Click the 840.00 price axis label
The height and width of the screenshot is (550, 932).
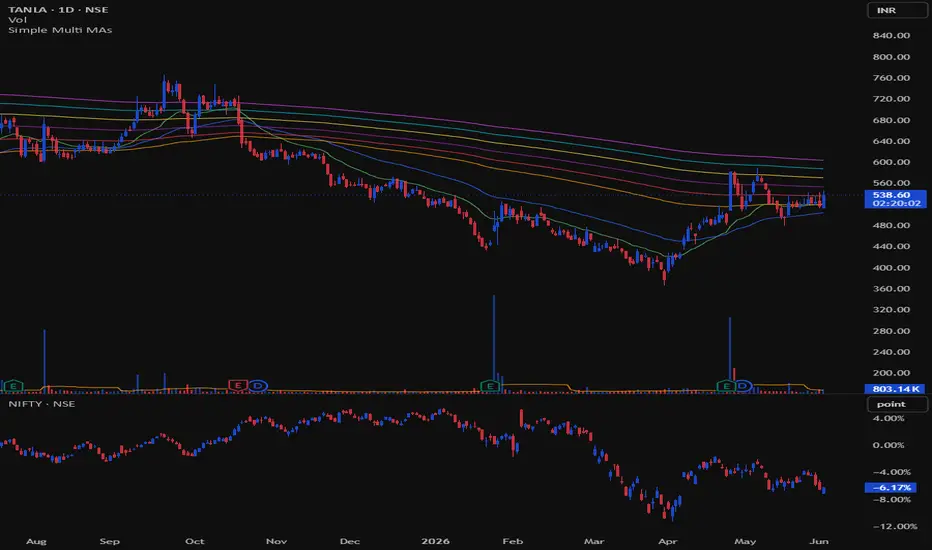[891, 36]
